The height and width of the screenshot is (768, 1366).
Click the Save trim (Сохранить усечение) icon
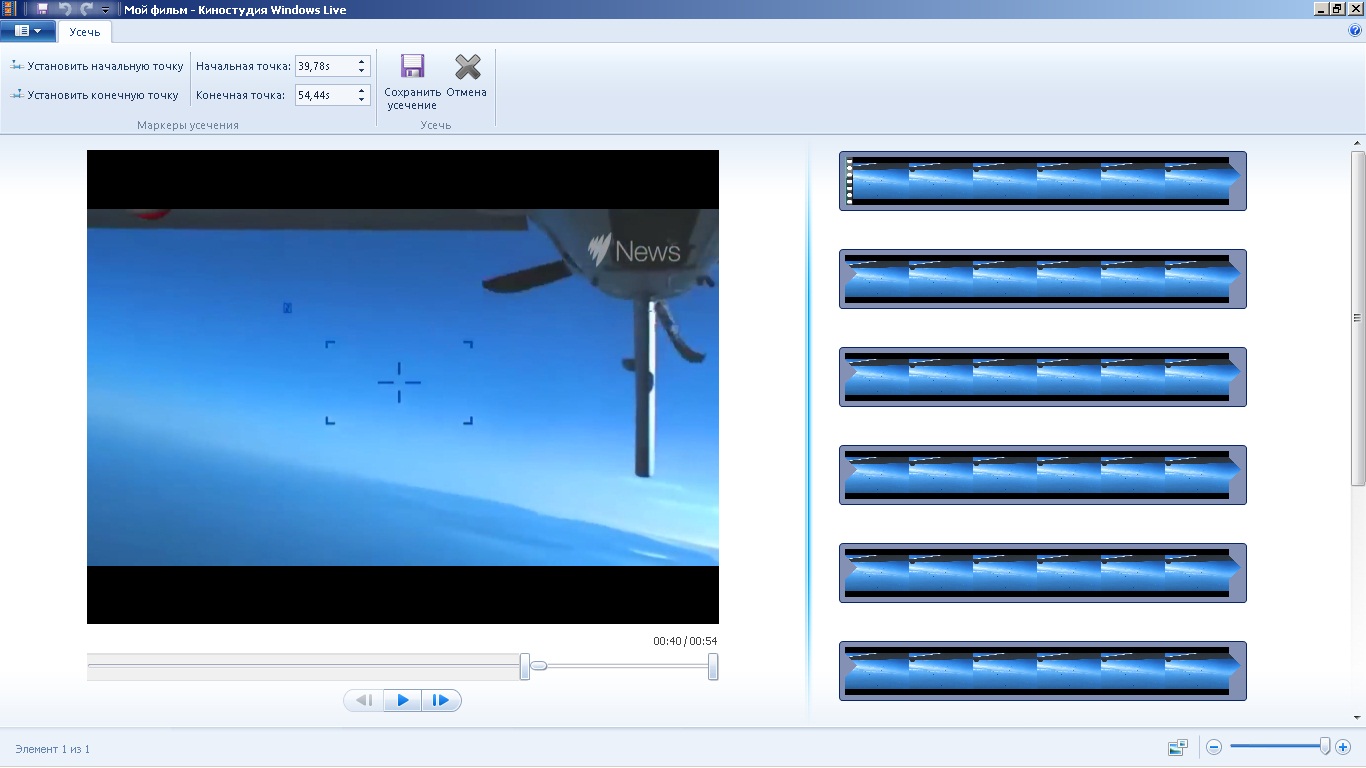[412, 67]
